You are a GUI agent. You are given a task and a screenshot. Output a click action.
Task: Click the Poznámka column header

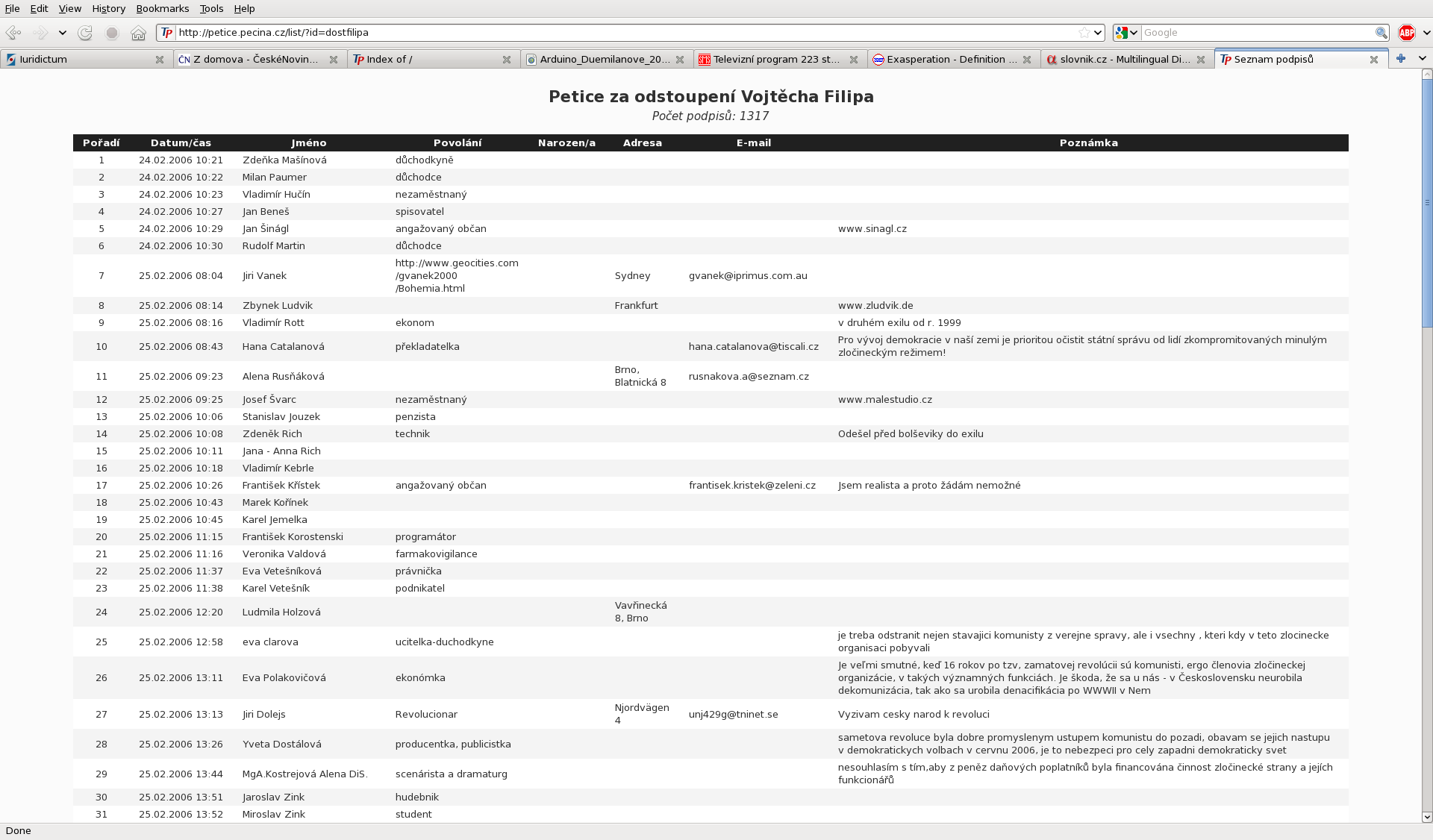tap(1088, 142)
